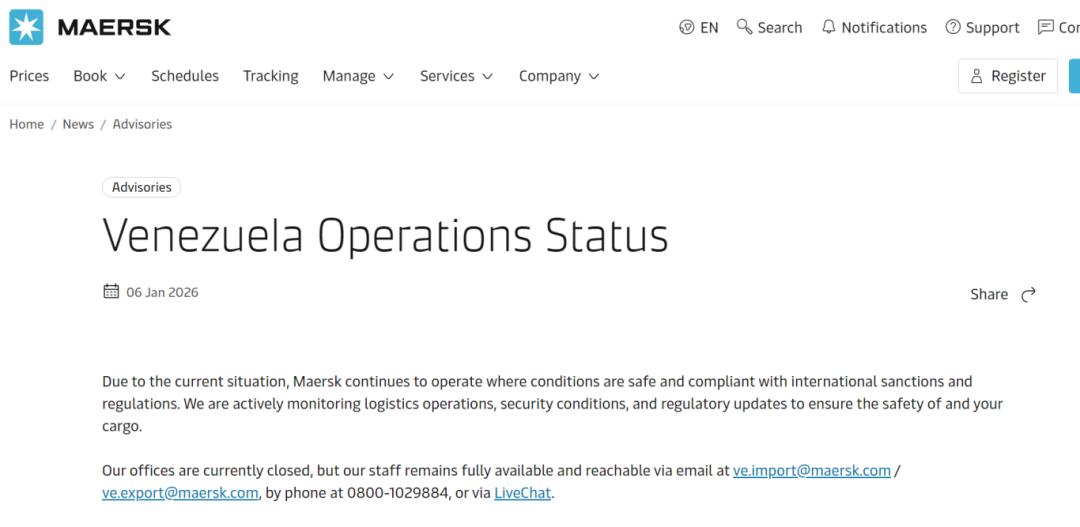Click the Search magnifier icon
The width and height of the screenshot is (1080, 527).
[744, 27]
